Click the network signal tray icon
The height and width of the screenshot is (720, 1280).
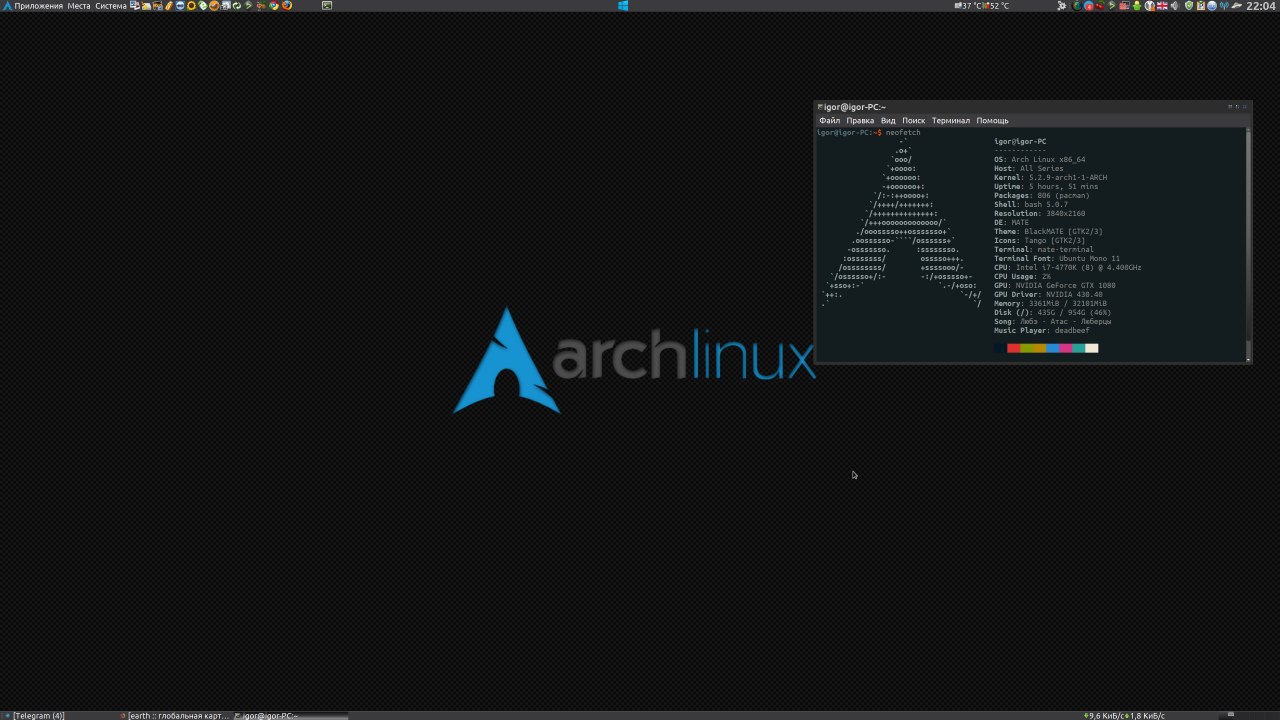1224,5
